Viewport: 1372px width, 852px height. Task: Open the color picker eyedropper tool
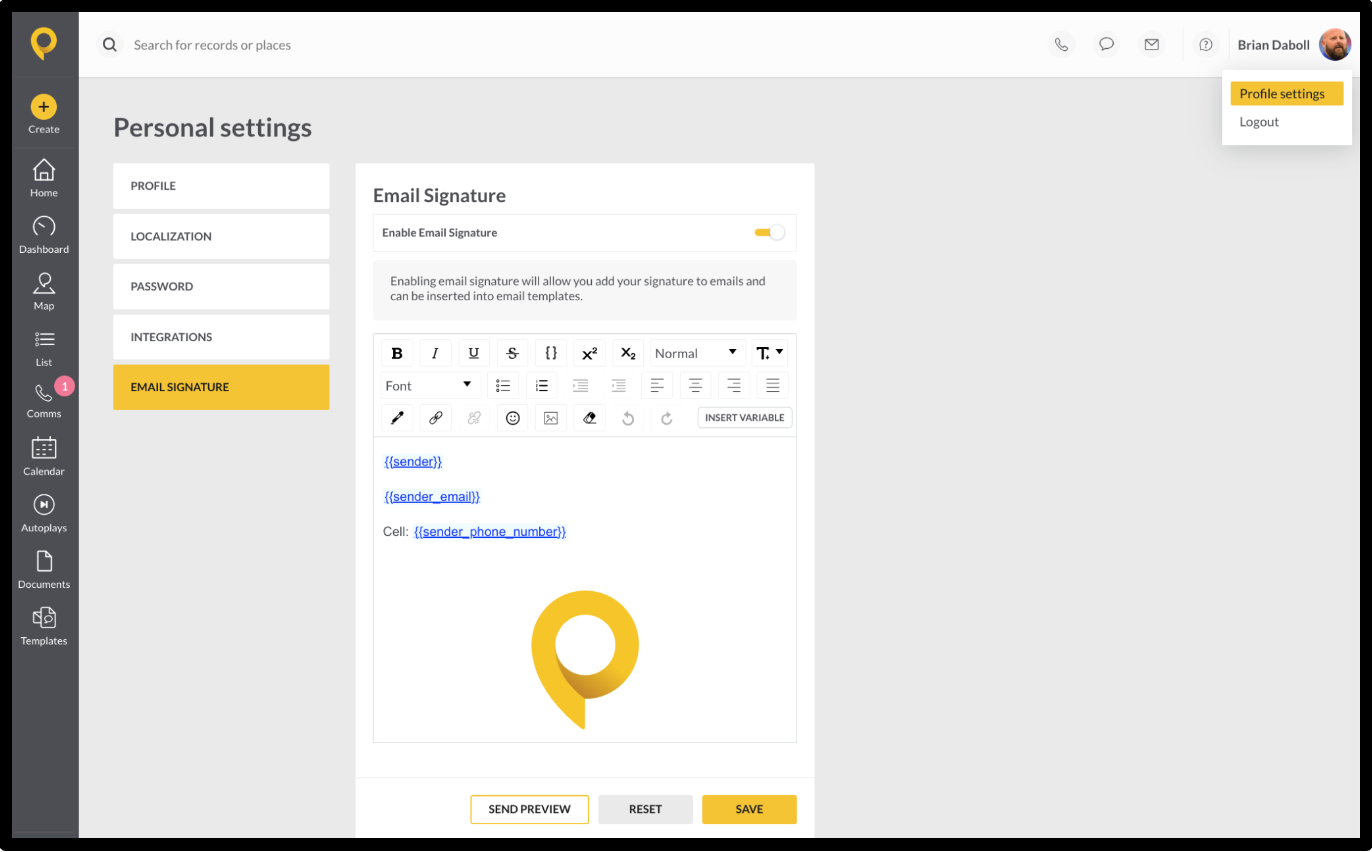pos(397,418)
